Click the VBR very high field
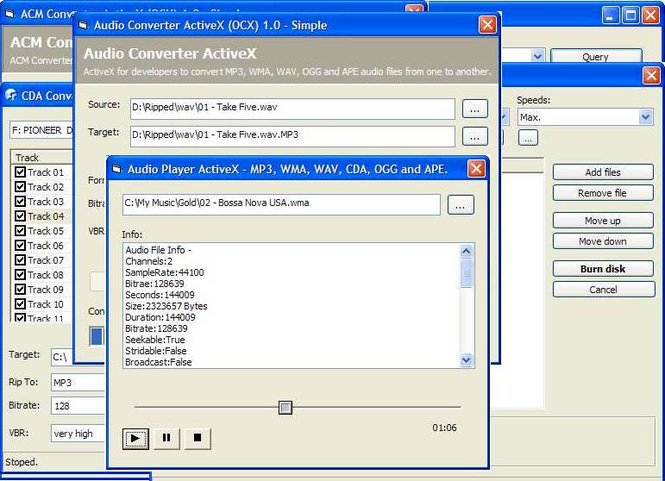Screen dimensions: 665x481 click(77, 433)
